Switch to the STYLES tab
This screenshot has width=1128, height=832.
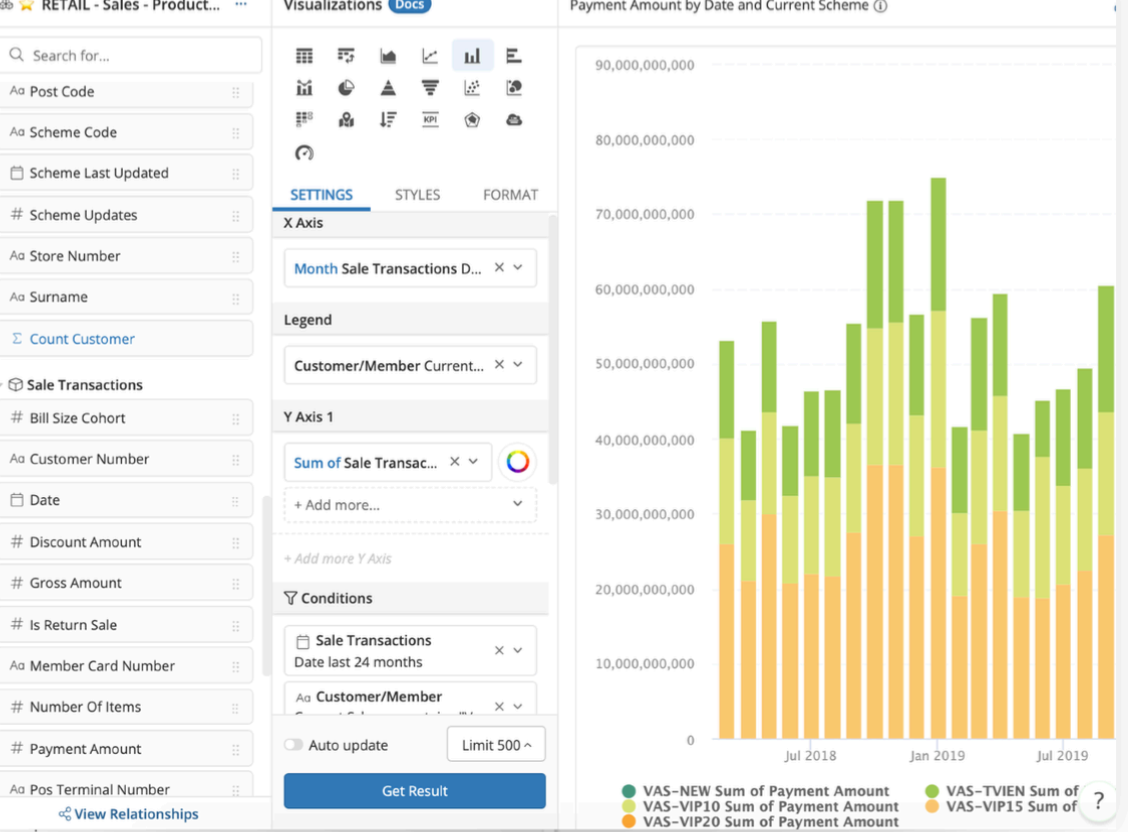click(417, 195)
